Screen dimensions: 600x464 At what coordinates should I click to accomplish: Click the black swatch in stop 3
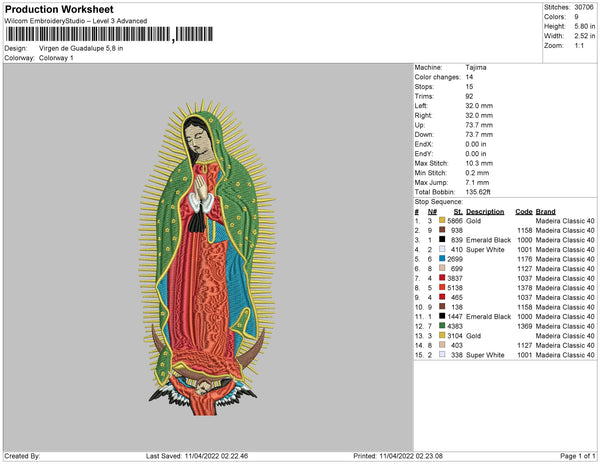point(442,239)
